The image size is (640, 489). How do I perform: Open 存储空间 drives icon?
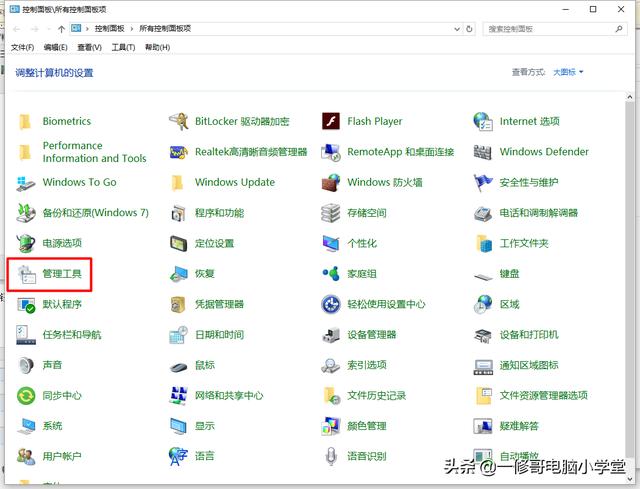click(x=331, y=213)
